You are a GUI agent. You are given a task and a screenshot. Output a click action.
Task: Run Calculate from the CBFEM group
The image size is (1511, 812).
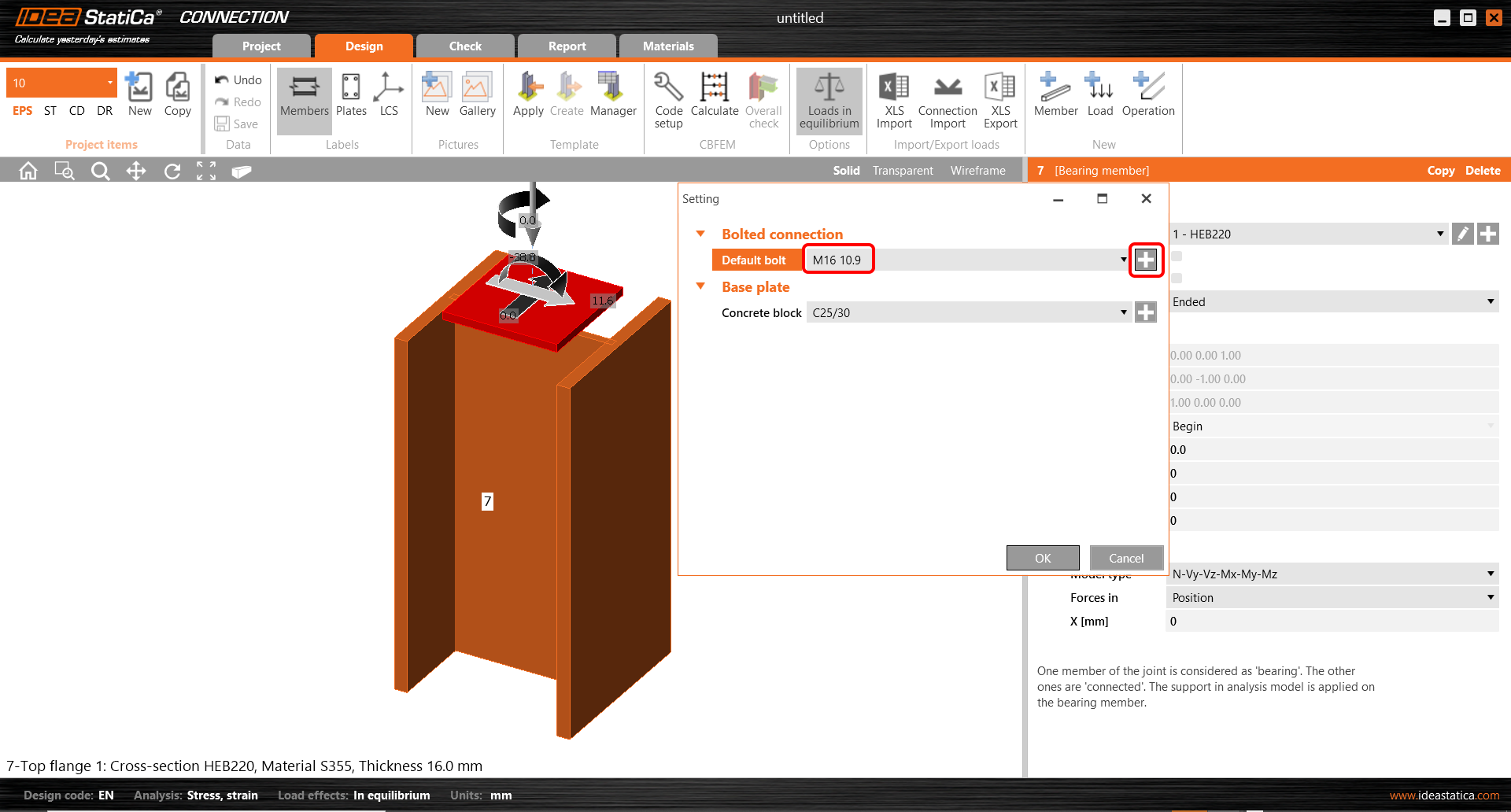pos(714,95)
